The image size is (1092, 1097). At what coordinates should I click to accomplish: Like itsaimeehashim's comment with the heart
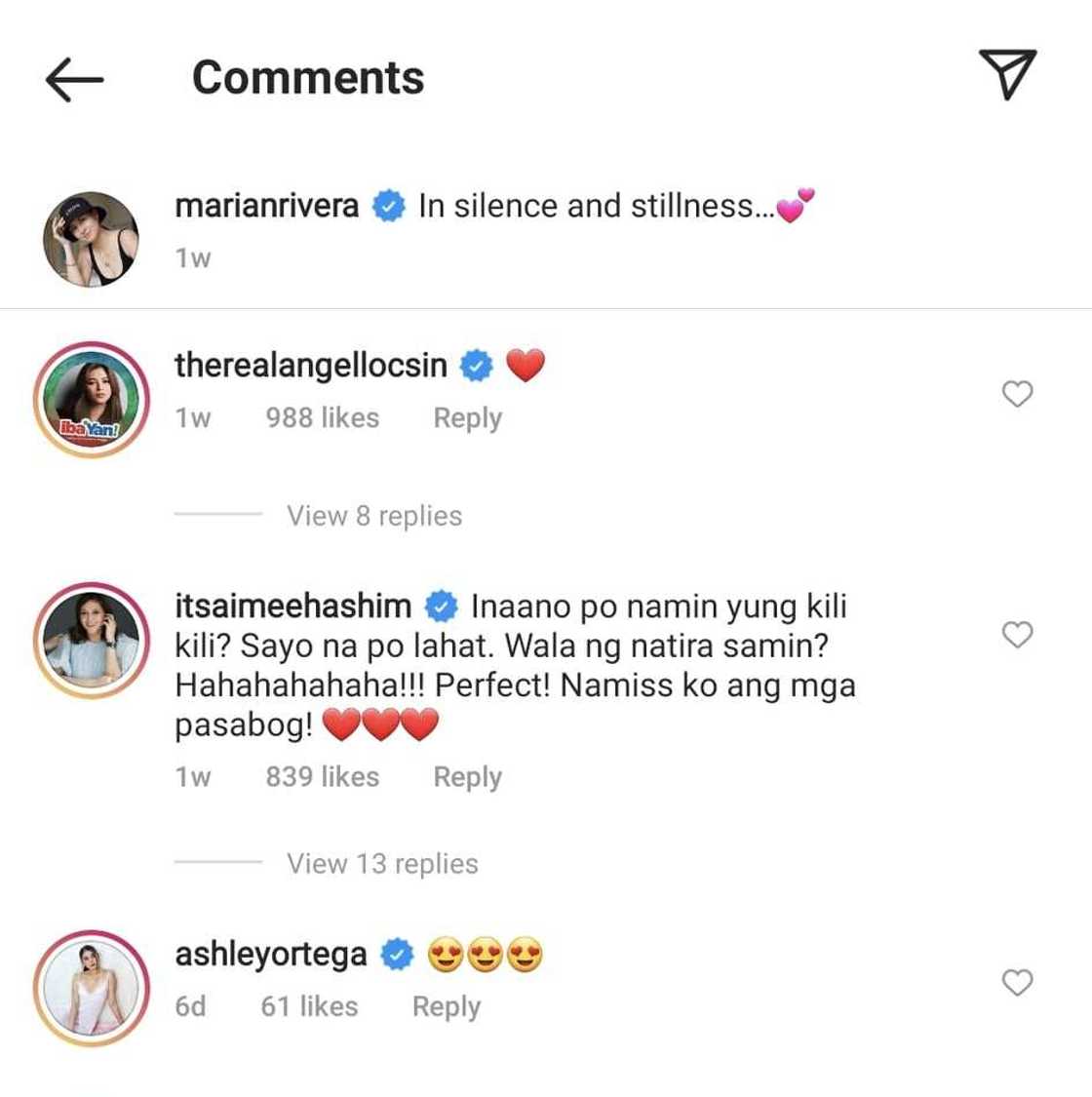click(1017, 635)
